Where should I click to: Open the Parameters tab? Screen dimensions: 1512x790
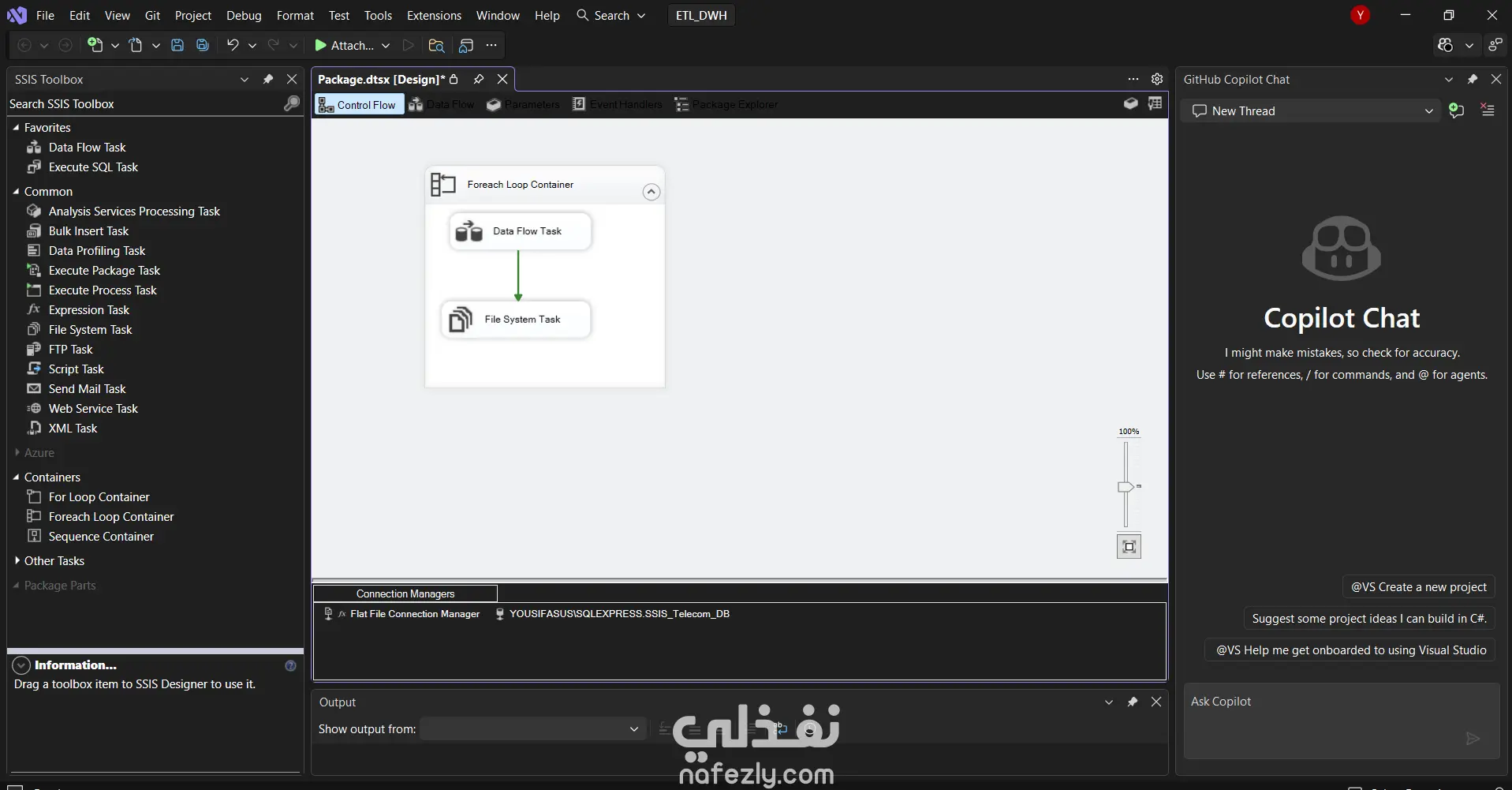[x=523, y=104]
